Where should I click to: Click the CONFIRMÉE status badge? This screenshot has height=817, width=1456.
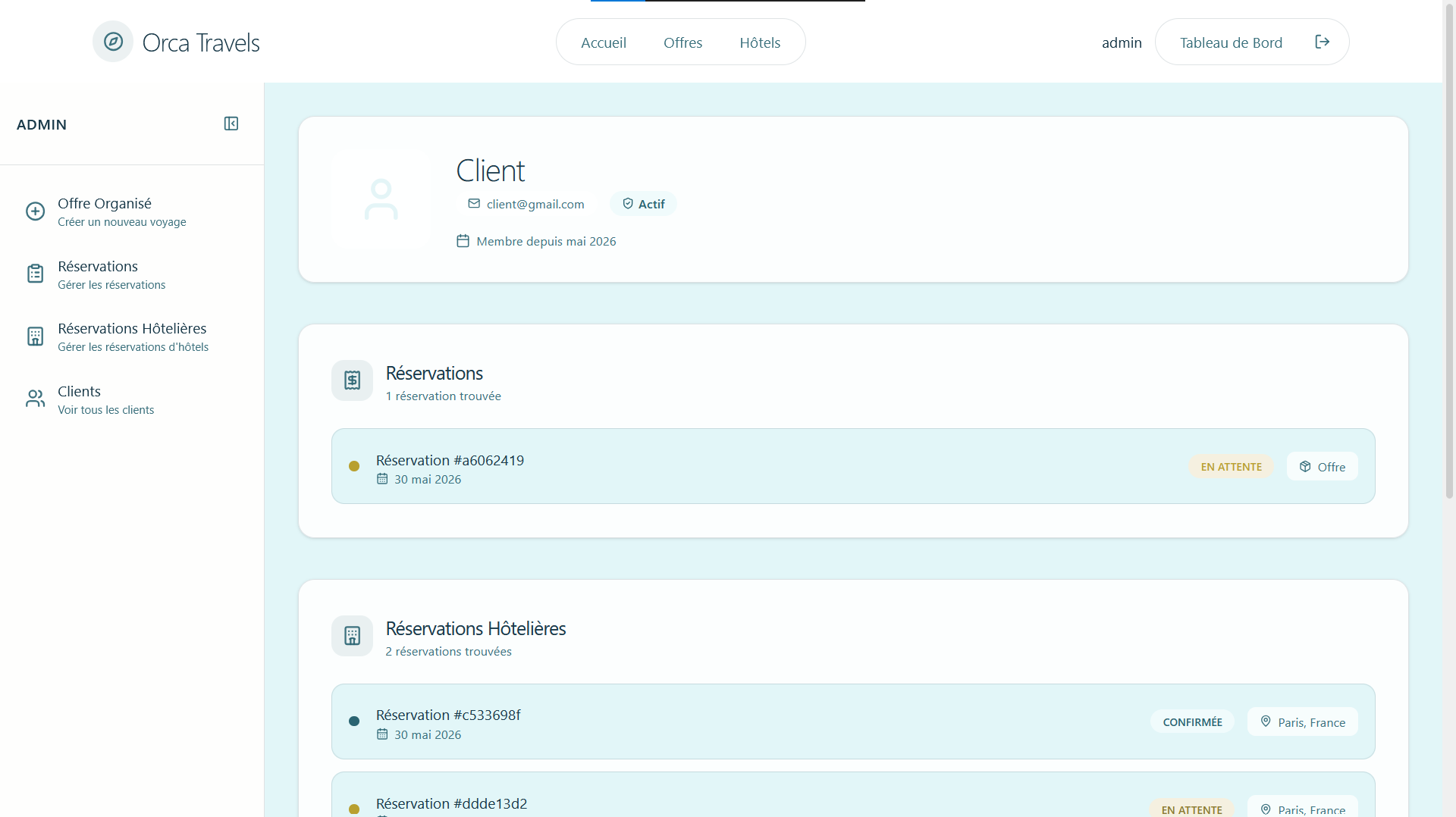[x=1192, y=722]
